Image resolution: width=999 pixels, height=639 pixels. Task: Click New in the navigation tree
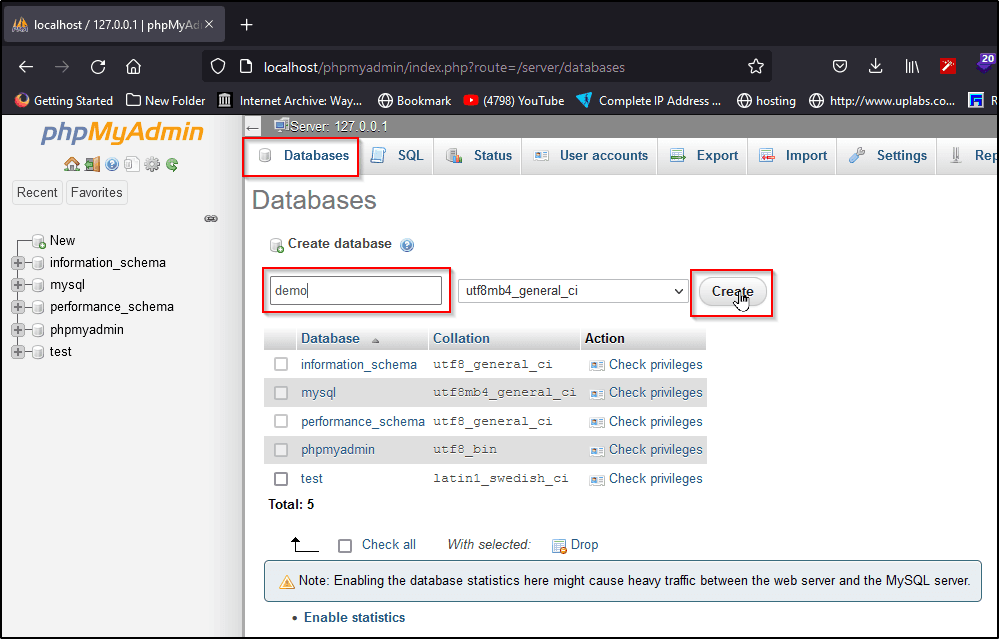(x=62, y=241)
